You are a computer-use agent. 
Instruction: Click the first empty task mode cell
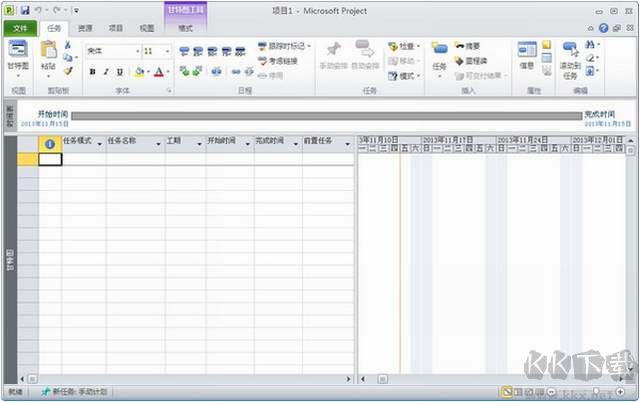tap(83, 159)
